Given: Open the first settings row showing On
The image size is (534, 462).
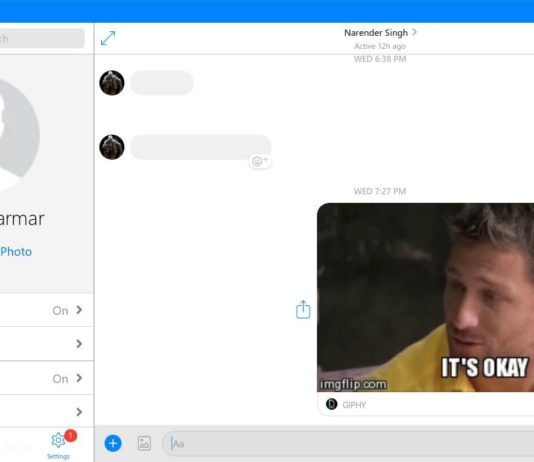Looking at the screenshot, I should (46, 310).
